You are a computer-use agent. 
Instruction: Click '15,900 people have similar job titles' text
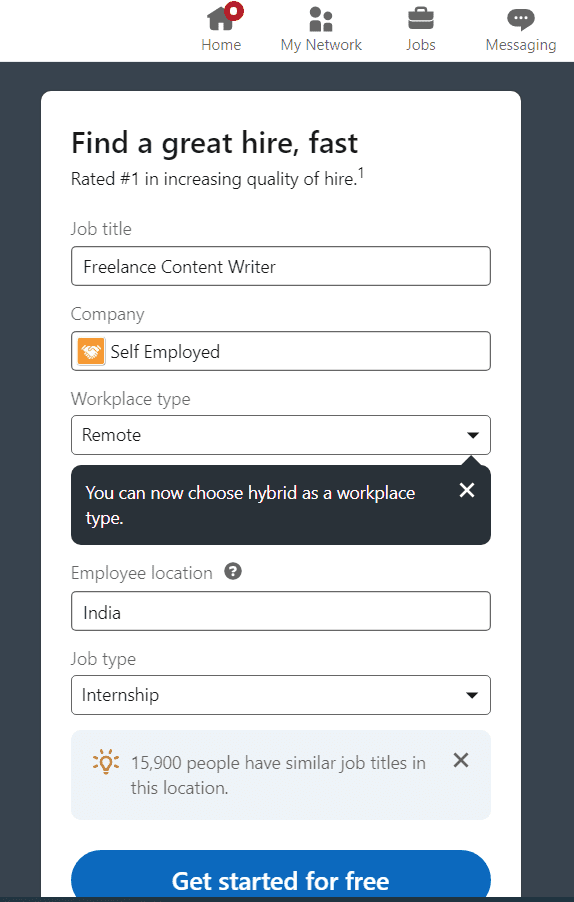click(x=278, y=775)
